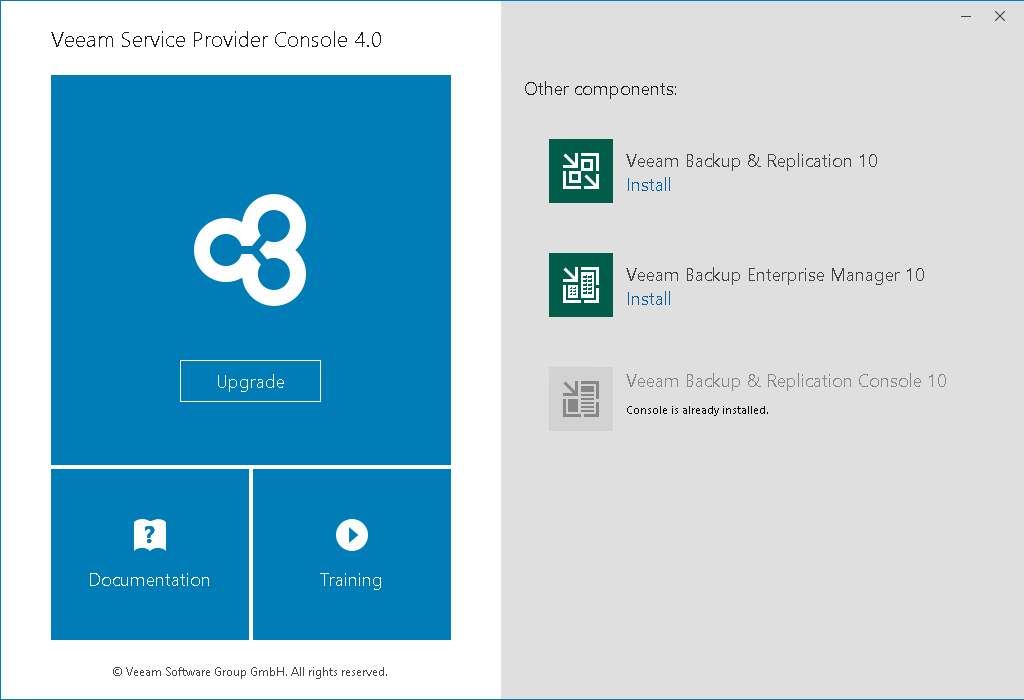1024x700 pixels.
Task: Click the Veeam Backup Enterprise Manager 10 icon
Action: [581, 285]
